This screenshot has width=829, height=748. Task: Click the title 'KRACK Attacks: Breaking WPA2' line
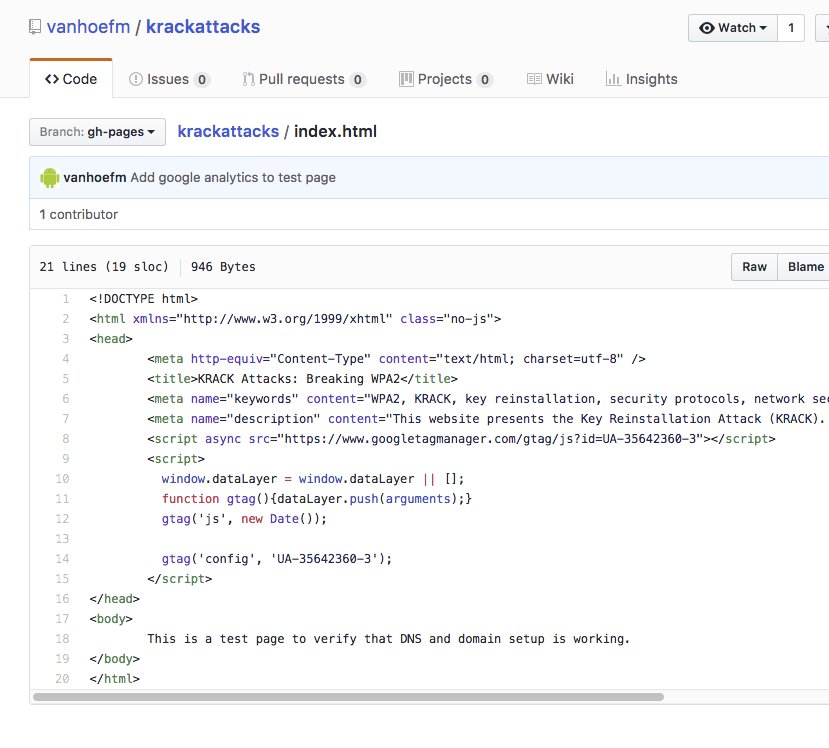(x=302, y=378)
